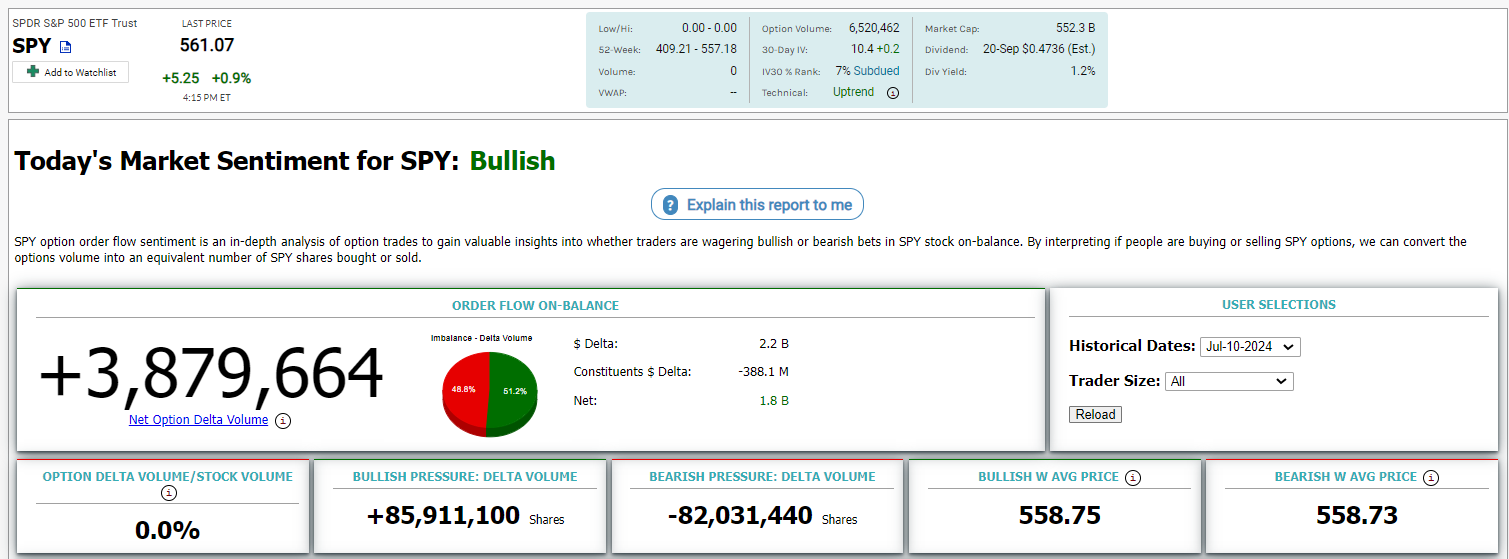
Task: Click the green plus Add to Watchlist icon
Action: (x=33, y=72)
